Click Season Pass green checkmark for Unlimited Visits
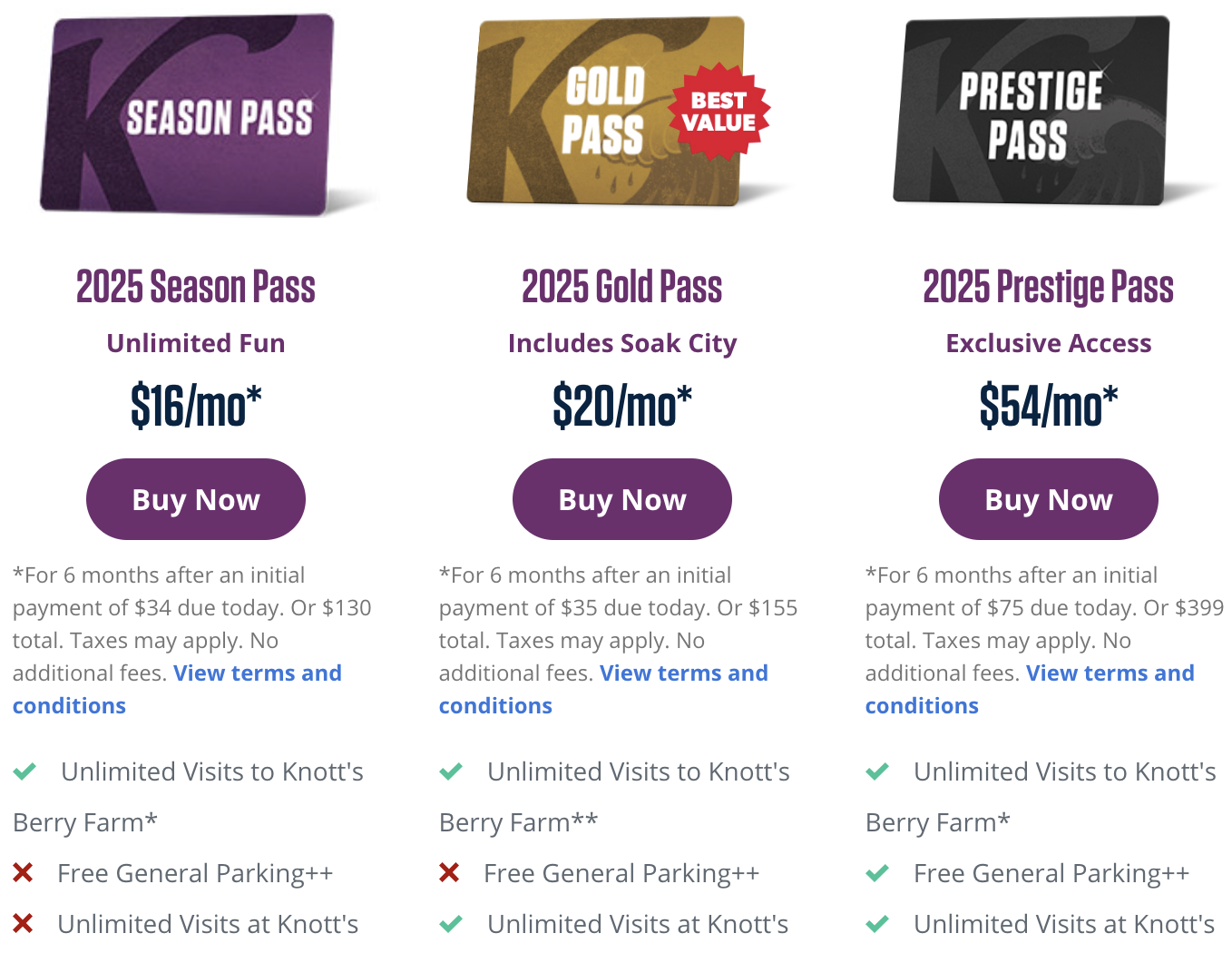The height and width of the screenshot is (953, 1232). 24,771
